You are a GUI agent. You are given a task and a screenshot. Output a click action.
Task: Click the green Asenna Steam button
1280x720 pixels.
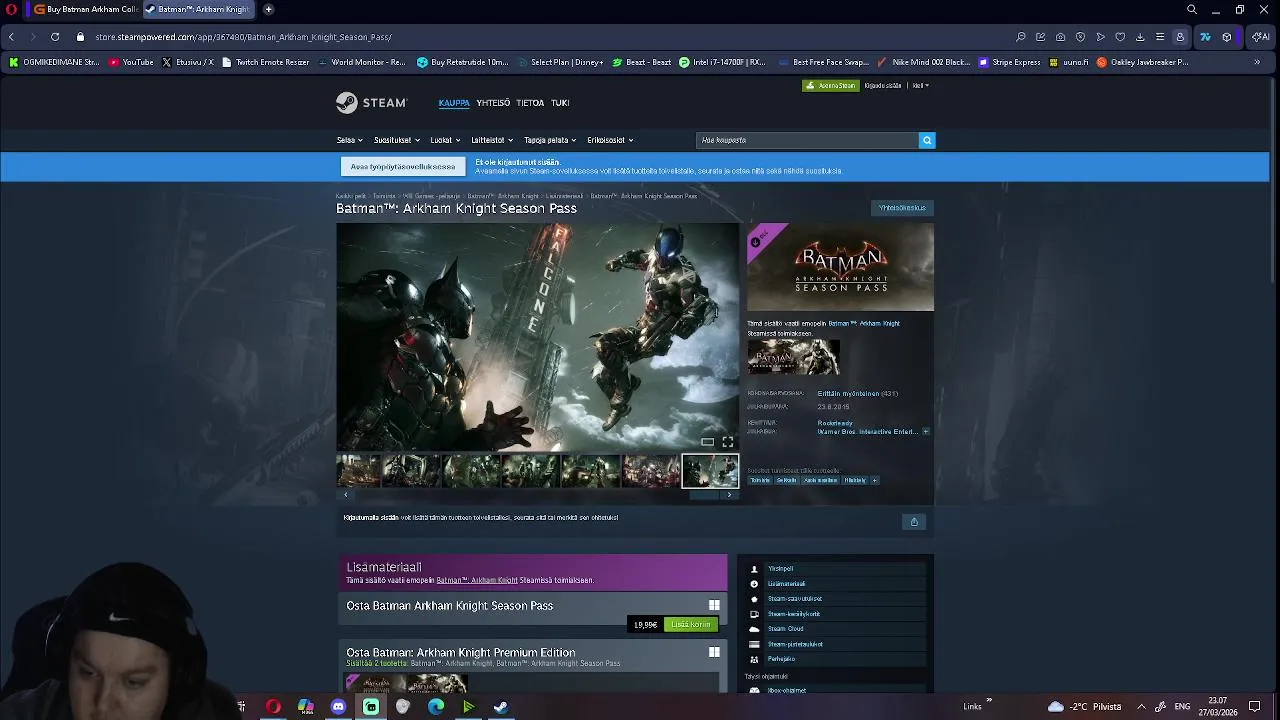(830, 86)
